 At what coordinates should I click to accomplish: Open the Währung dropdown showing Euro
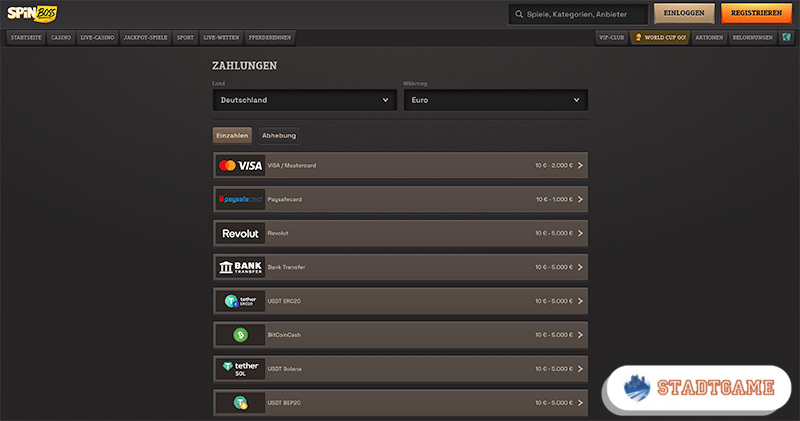coord(496,100)
